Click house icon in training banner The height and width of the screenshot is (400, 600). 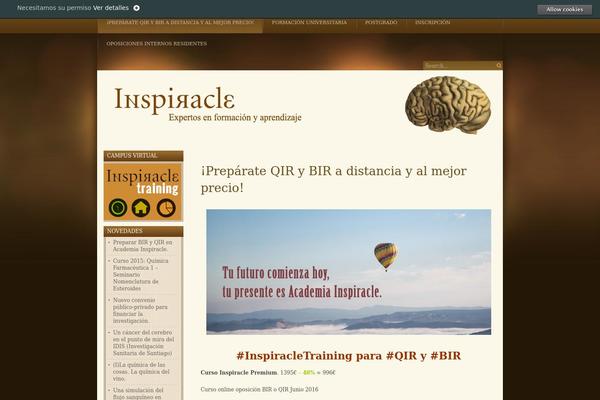(x=141, y=208)
